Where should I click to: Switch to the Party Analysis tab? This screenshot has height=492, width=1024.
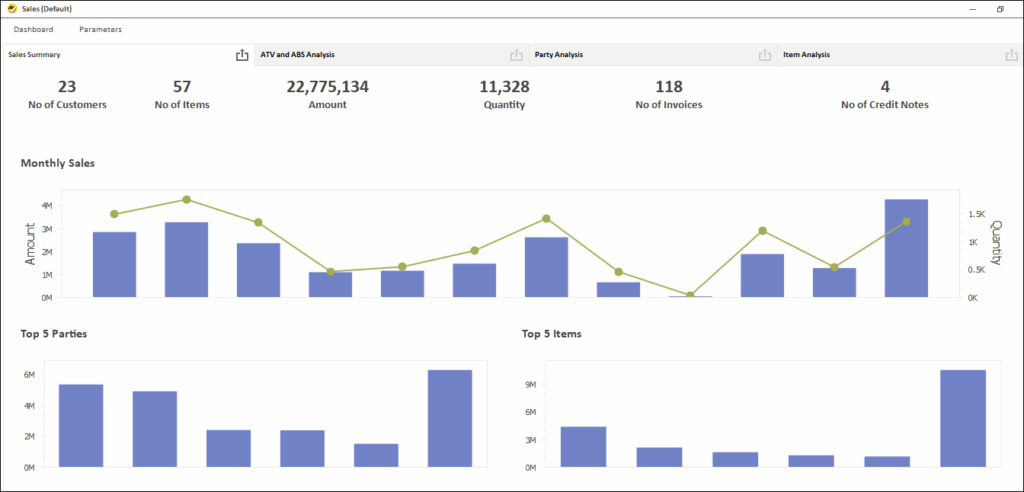(x=559, y=55)
